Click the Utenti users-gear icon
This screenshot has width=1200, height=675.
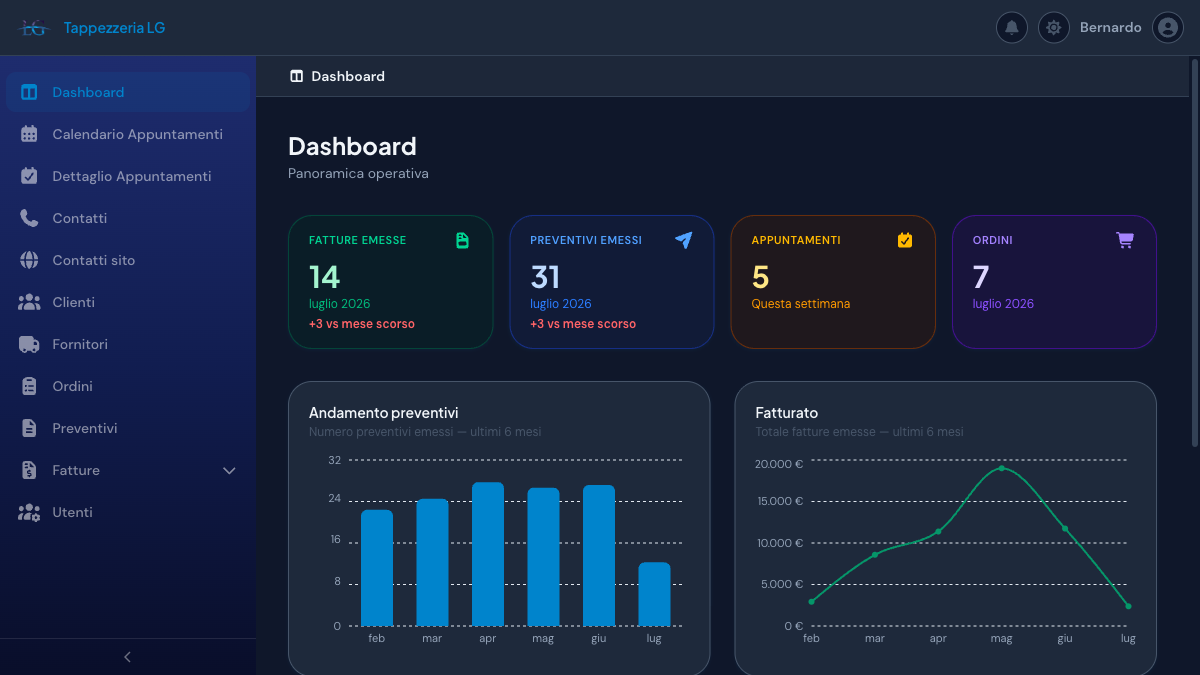pyautogui.click(x=29, y=512)
